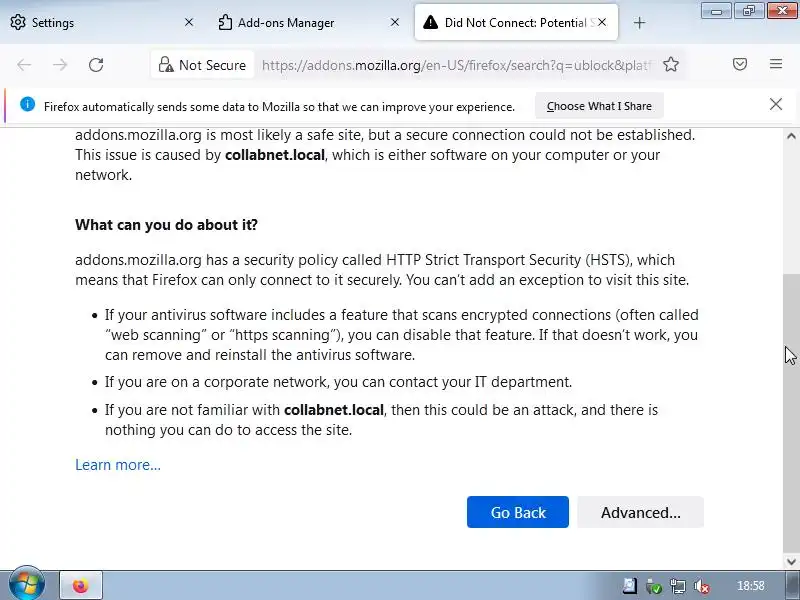Close the Add-ons Manager tab
Image resolution: width=800 pixels, height=600 pixels.
pos(395,22)
